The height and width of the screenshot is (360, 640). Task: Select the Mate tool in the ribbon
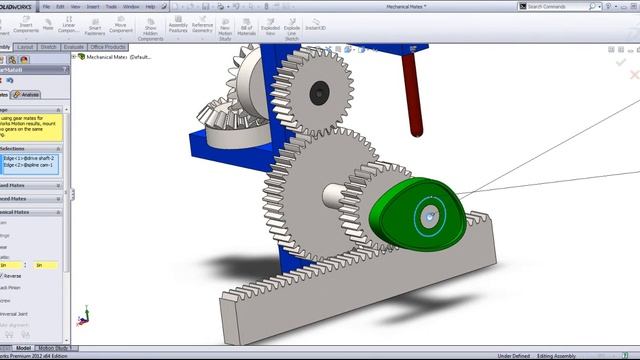(48, 24)
